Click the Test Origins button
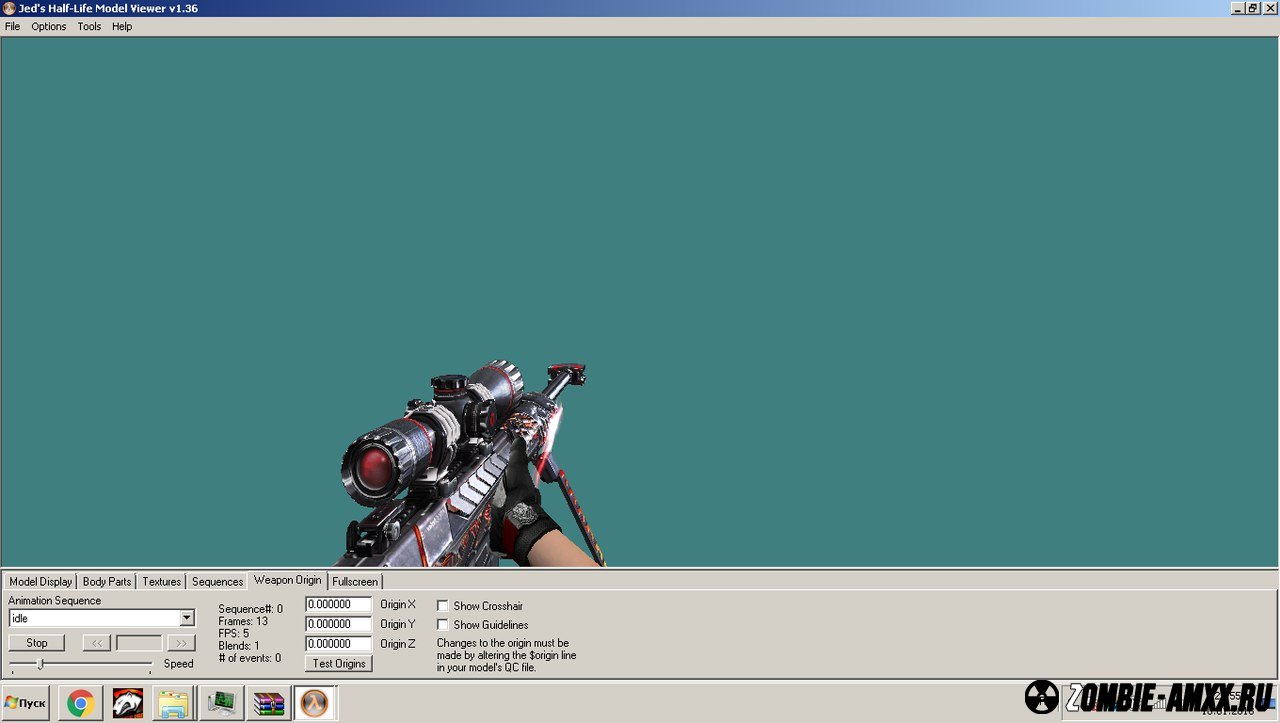Image resolution: width=1280 pixels, height=723 pixels. tap(339, 664)
